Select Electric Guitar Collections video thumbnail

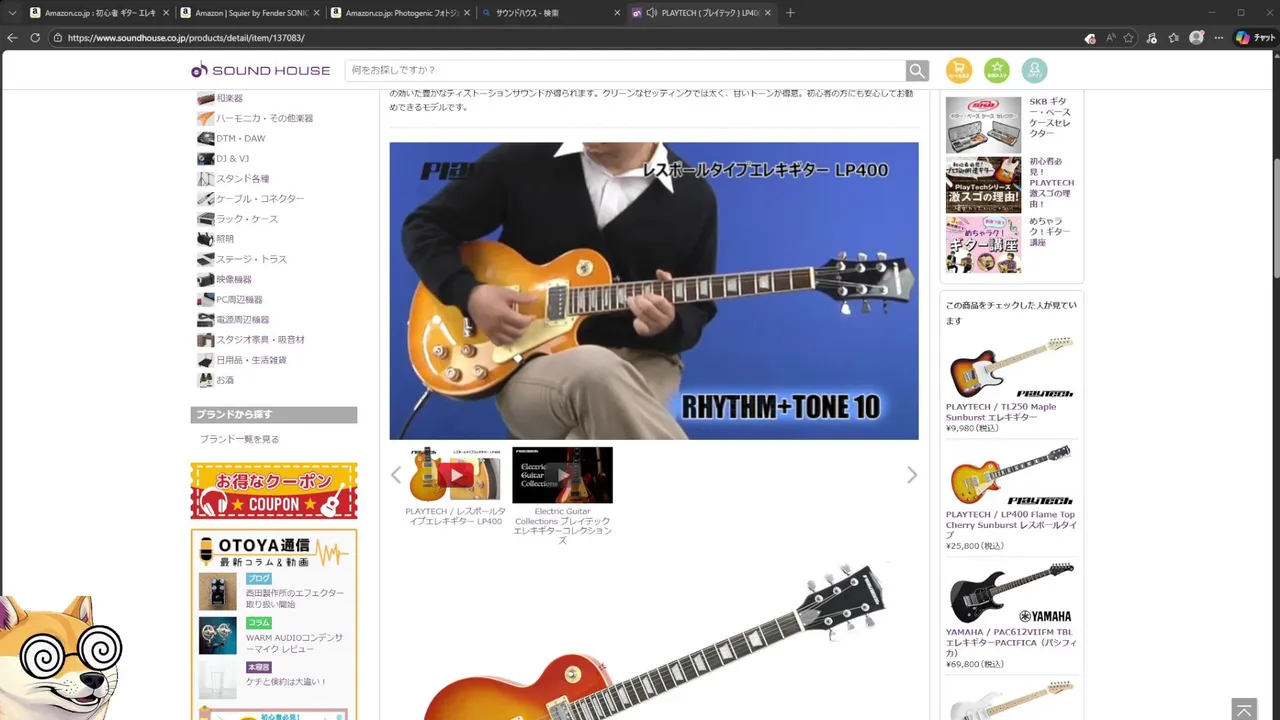[x=562, y=475]
